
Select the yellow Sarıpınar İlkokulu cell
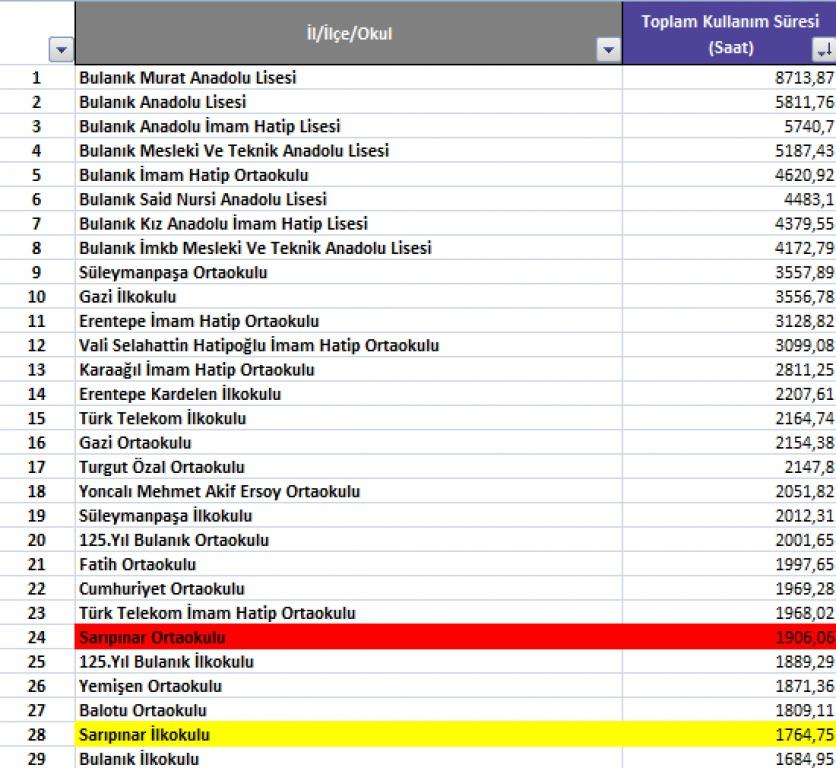(x=348, y=735)
